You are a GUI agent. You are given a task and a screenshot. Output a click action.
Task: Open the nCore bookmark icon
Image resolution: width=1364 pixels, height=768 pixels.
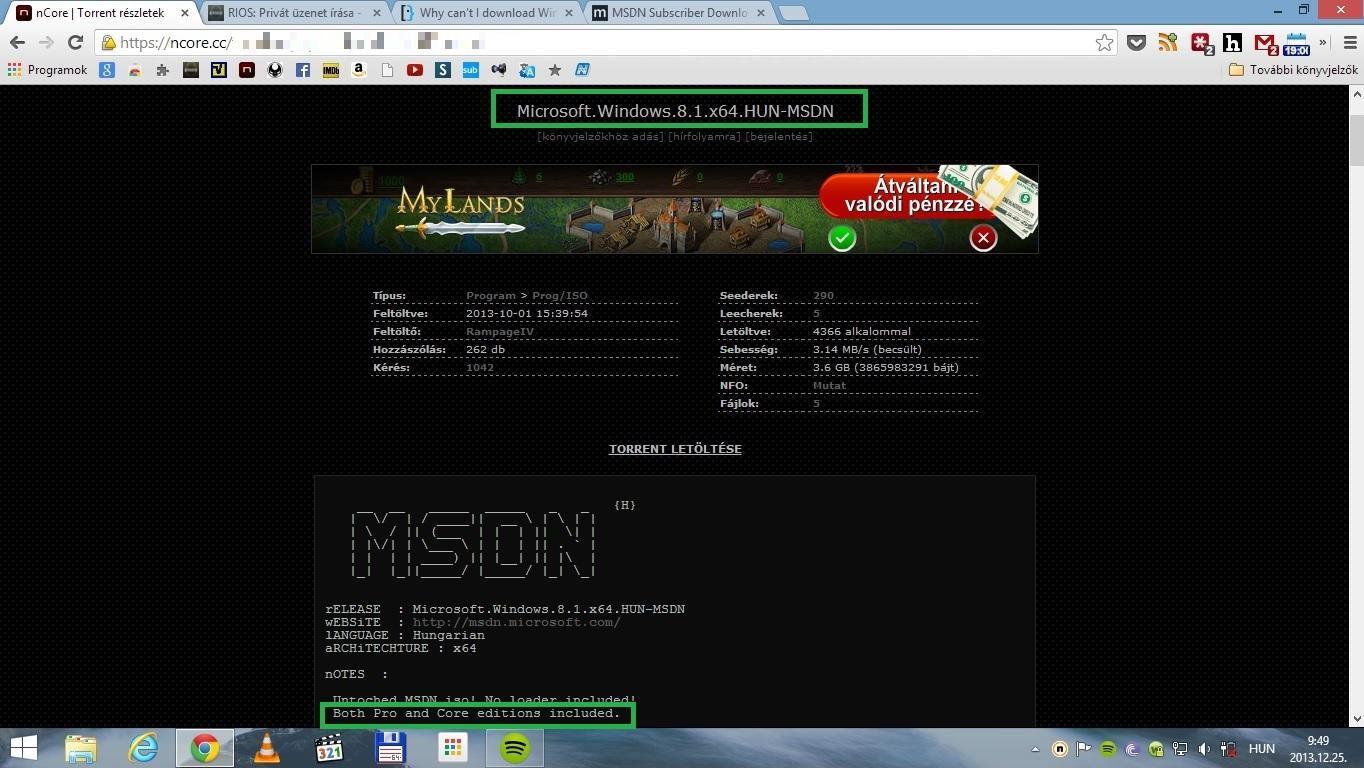tap(247, 70)
